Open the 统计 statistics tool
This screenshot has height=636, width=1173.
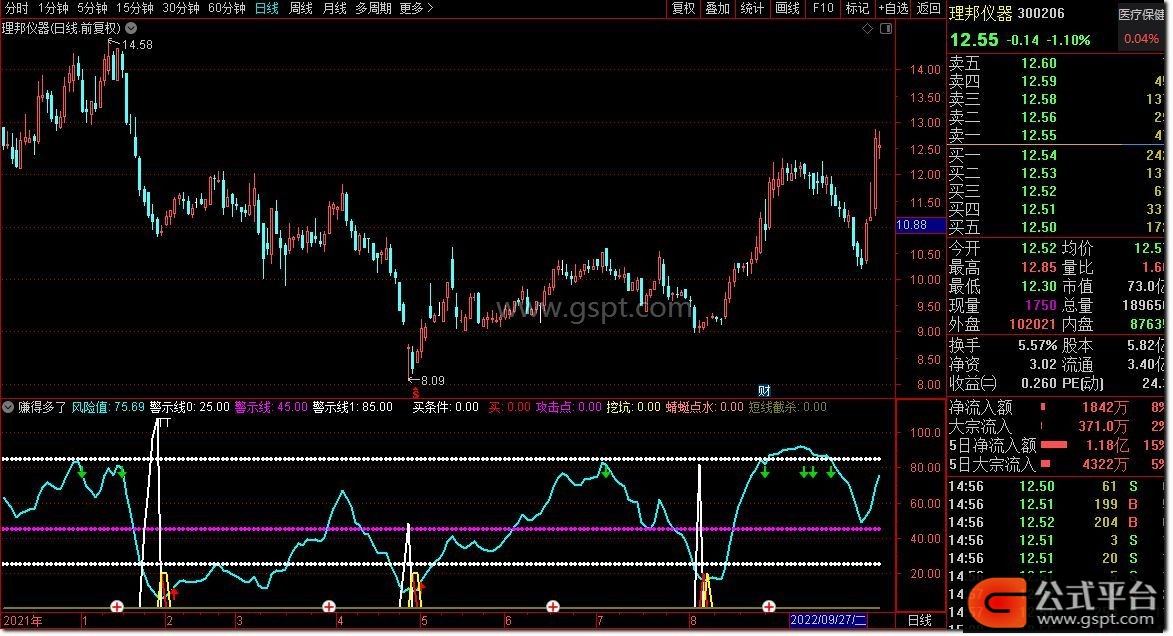pos(752,8)
